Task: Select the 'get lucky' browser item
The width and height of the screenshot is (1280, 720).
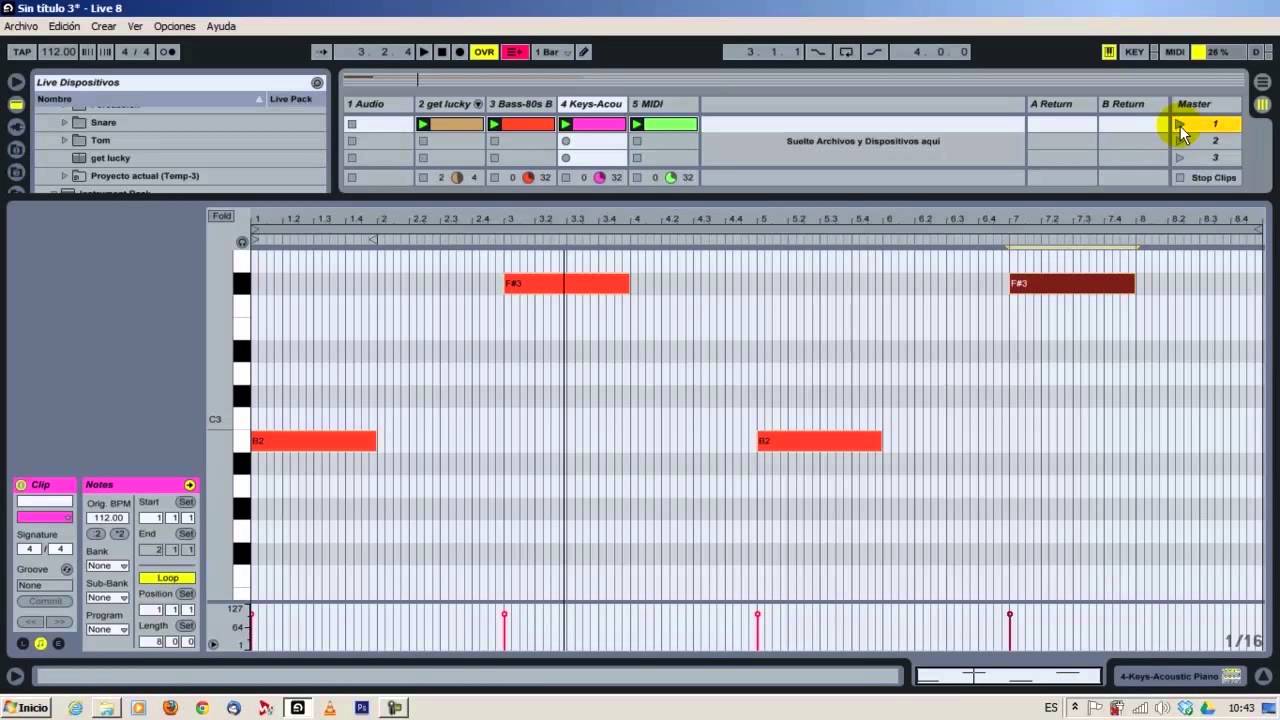Action: point(110,158)
